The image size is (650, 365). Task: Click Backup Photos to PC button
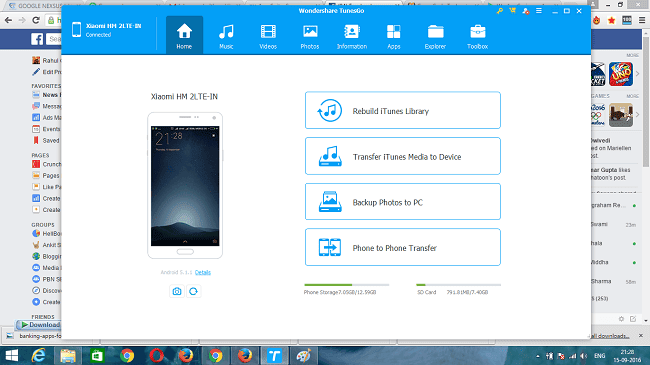[x=403, y=202]
